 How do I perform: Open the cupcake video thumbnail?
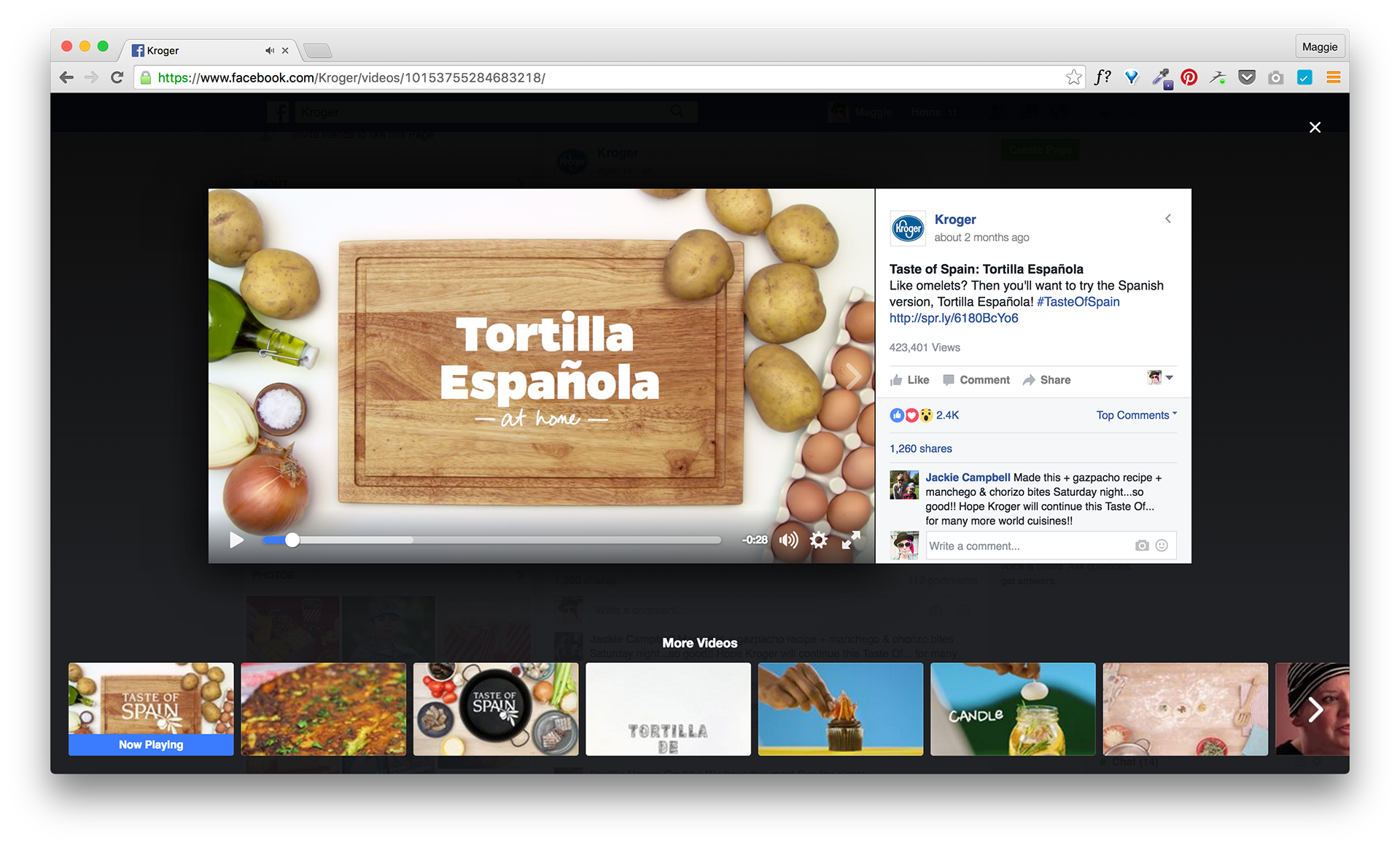coord(841,709)
